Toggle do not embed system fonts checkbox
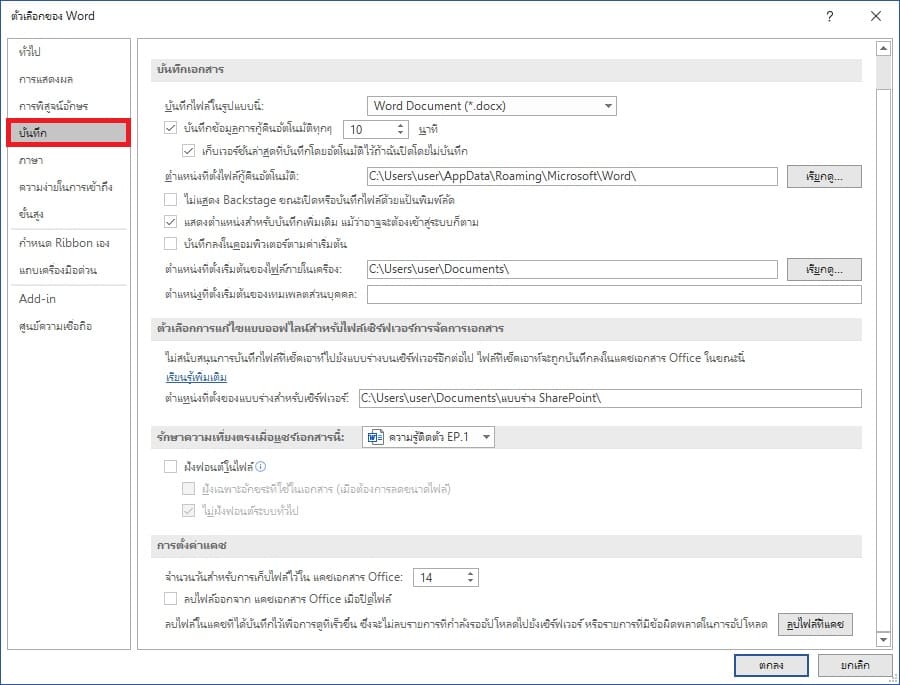The image size is (900, 685). 188,510
